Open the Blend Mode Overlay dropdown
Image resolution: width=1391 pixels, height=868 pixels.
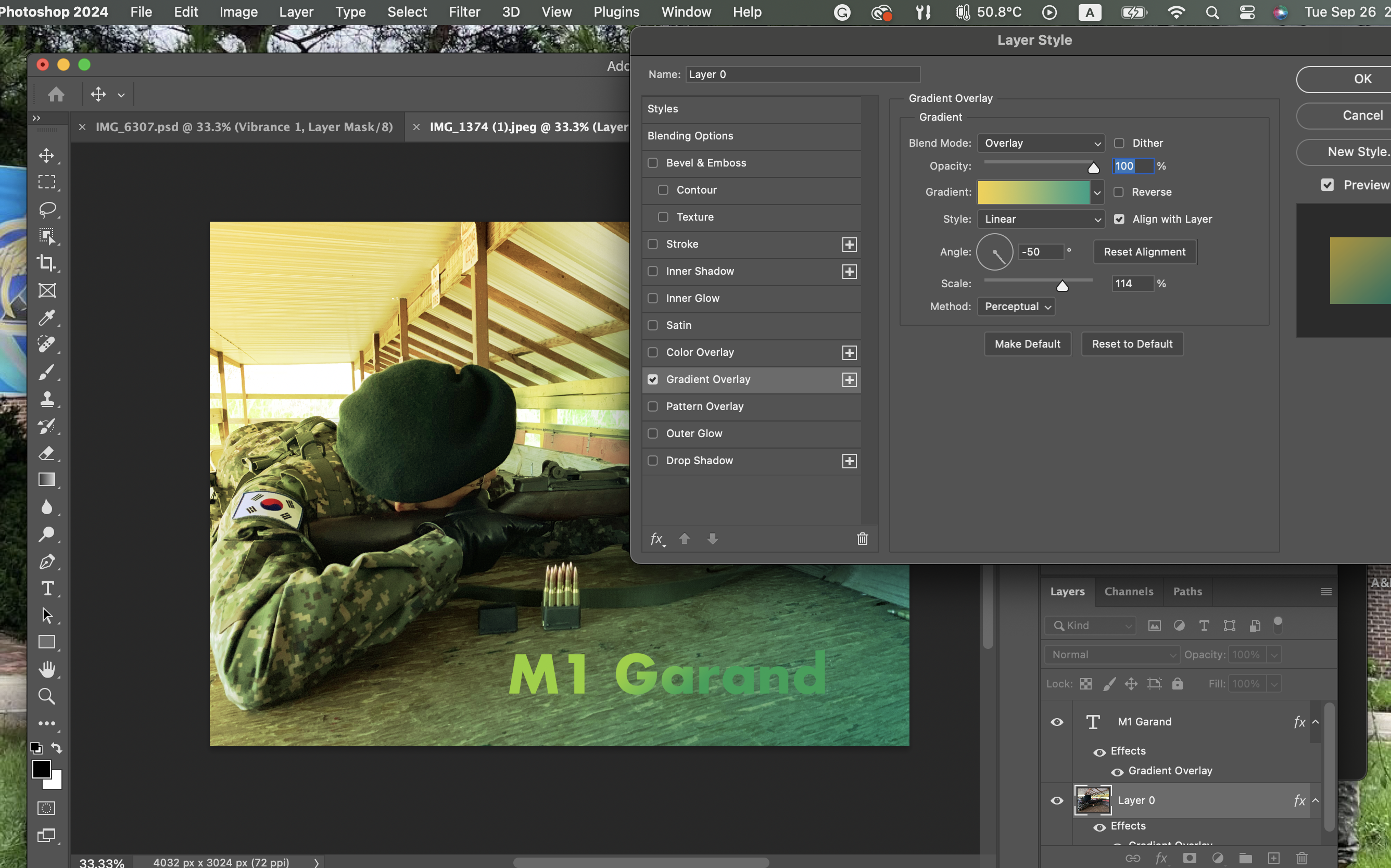point(1041,143)
